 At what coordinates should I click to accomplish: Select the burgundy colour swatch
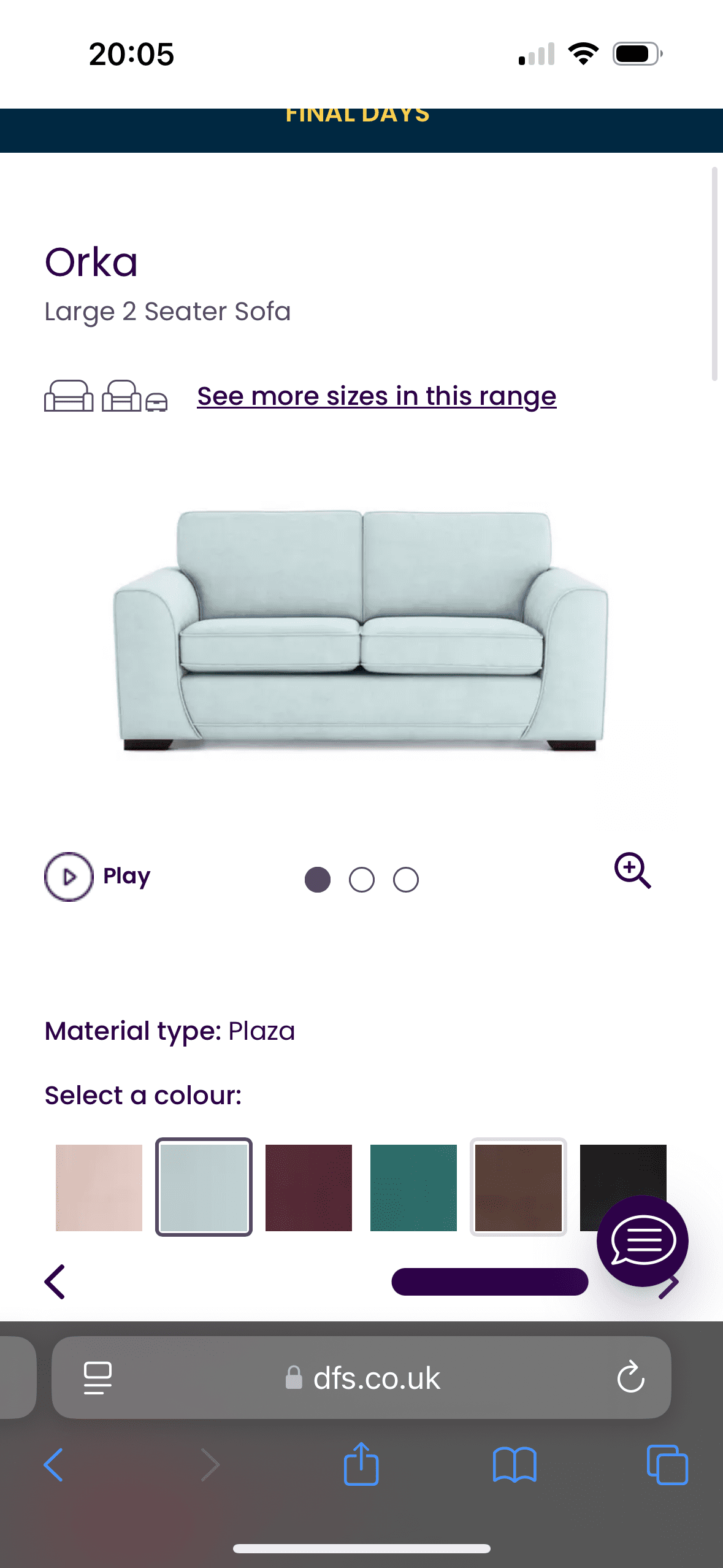[x=308, y=1188]
